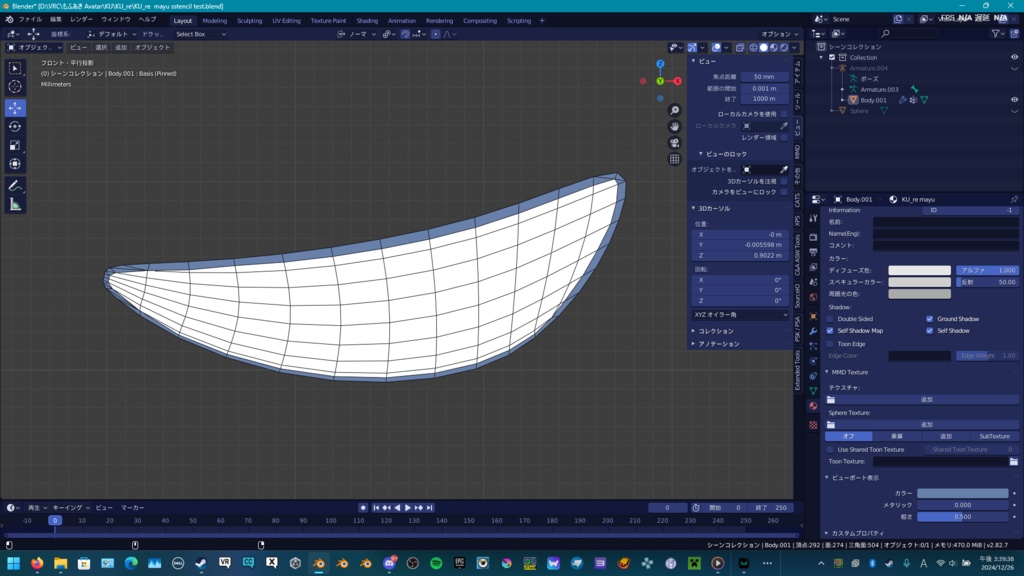The width and height of the screenshot is (1024, 576).
Task: Pin the properties editor context
Action: 1014,199
